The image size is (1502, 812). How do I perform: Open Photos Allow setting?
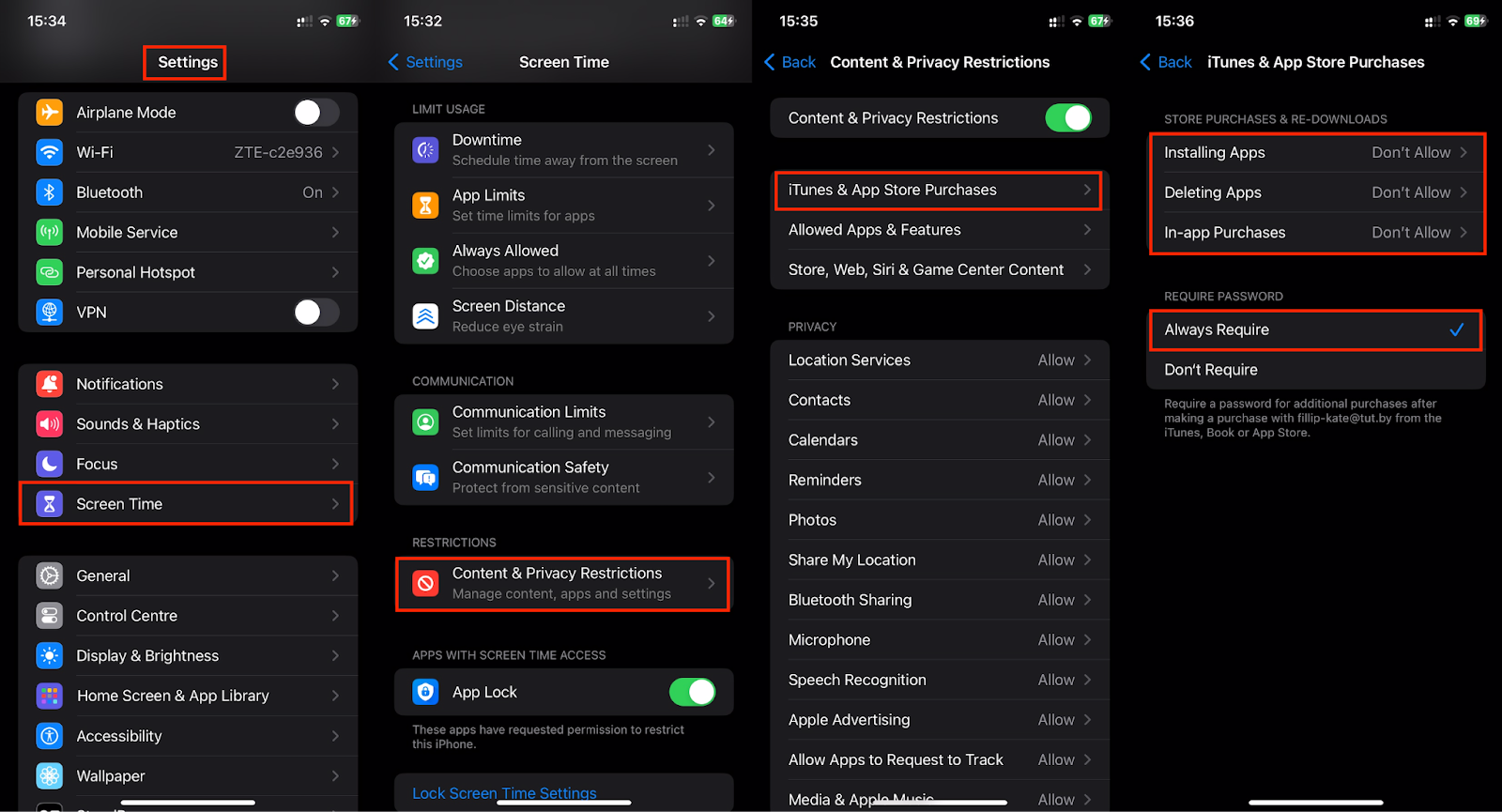(940, 520)
